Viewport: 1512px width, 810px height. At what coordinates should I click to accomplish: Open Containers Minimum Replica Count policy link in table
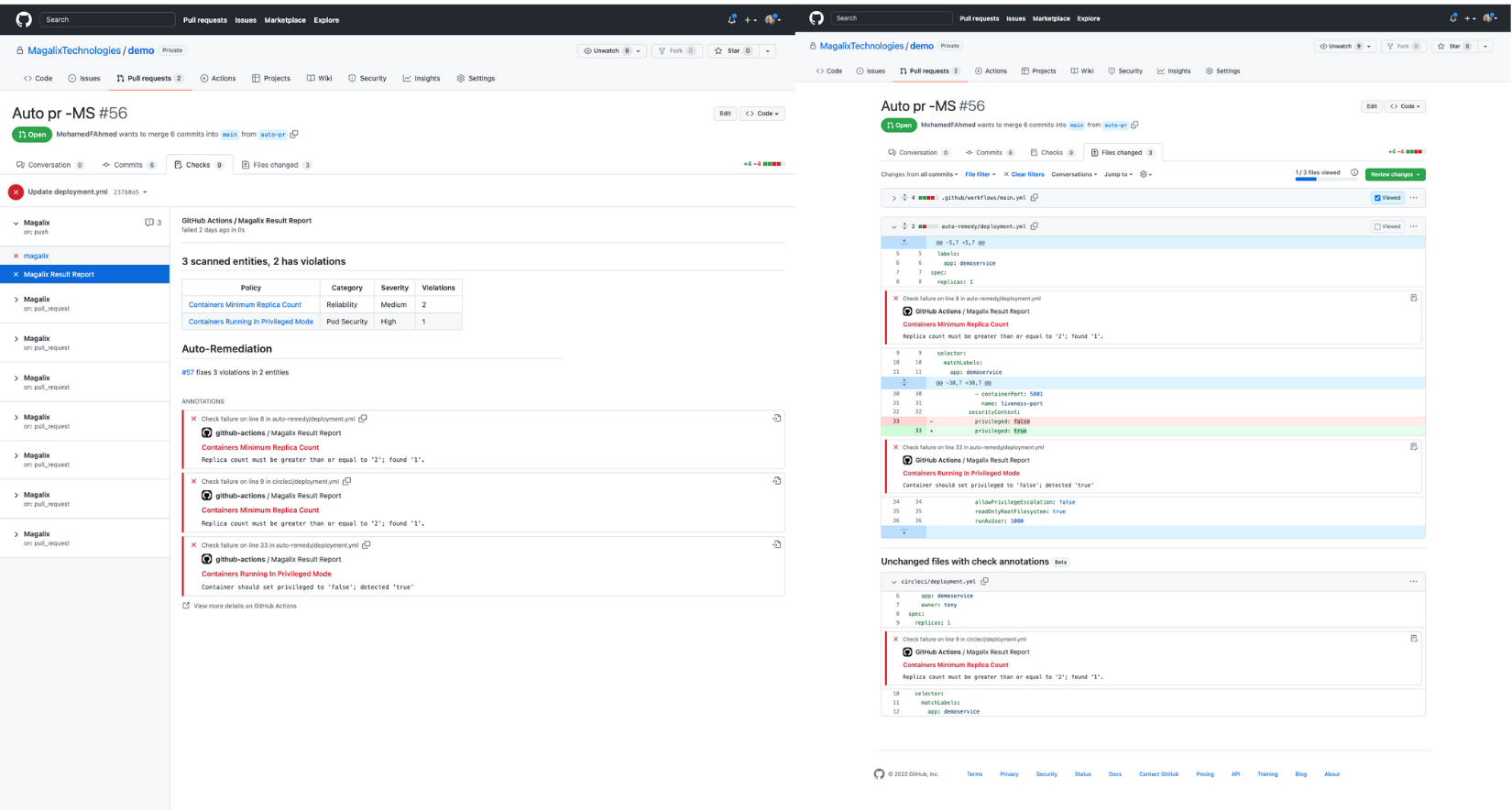[245, 305]
